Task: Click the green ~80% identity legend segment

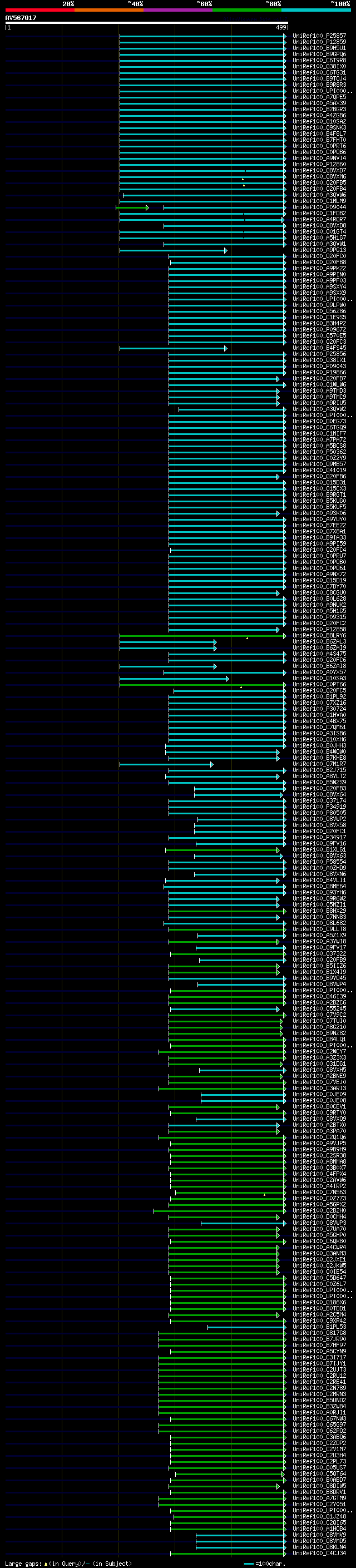Action: pyautogui.click(x=247, y=10)
